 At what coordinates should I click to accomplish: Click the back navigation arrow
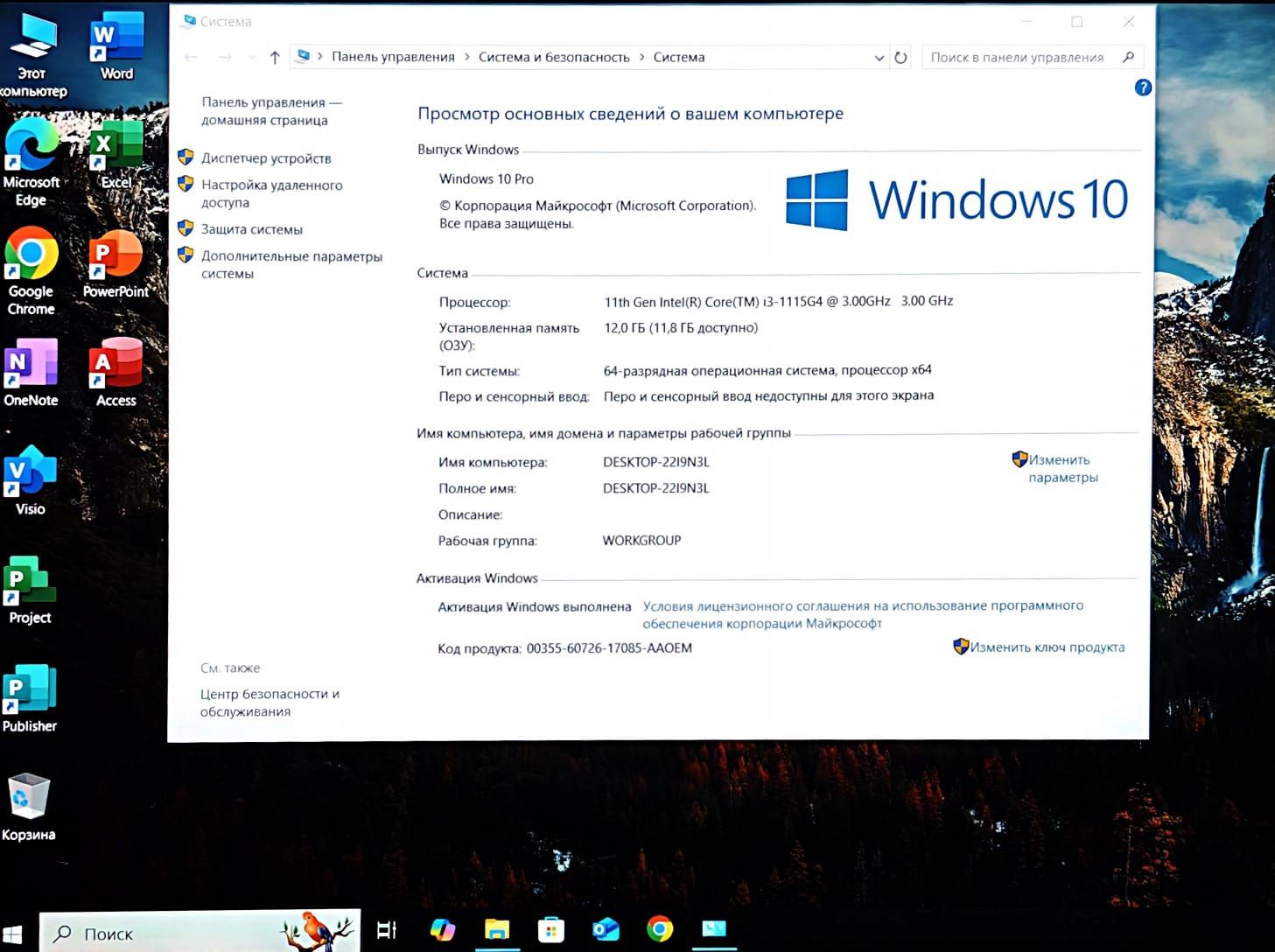point(191,58)
